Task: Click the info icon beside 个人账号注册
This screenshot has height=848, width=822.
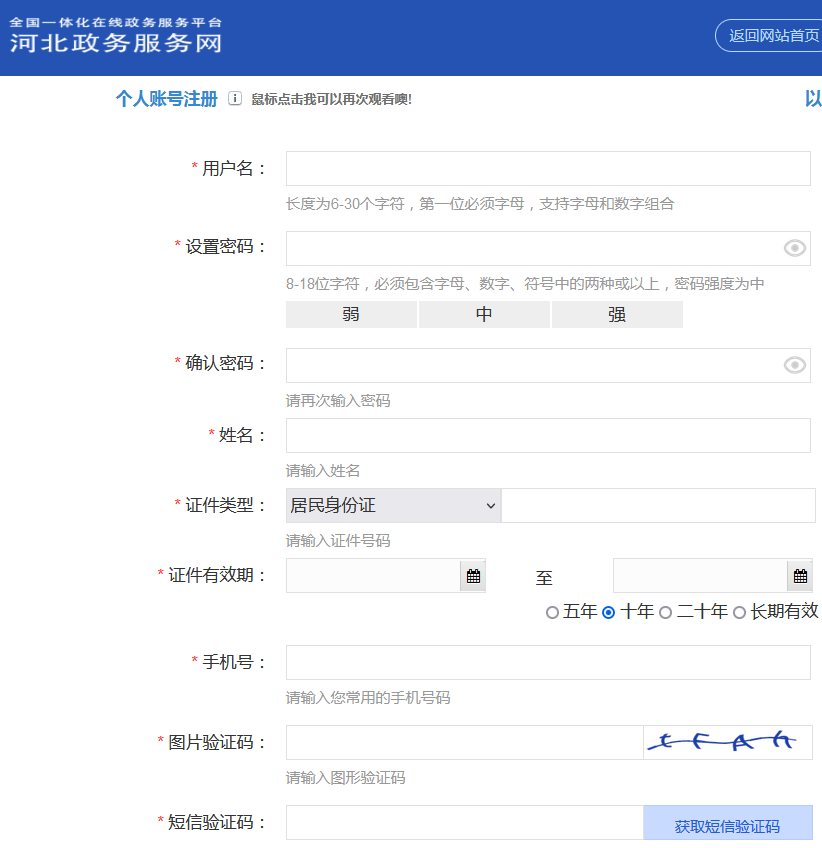Action: click(234, 99)
